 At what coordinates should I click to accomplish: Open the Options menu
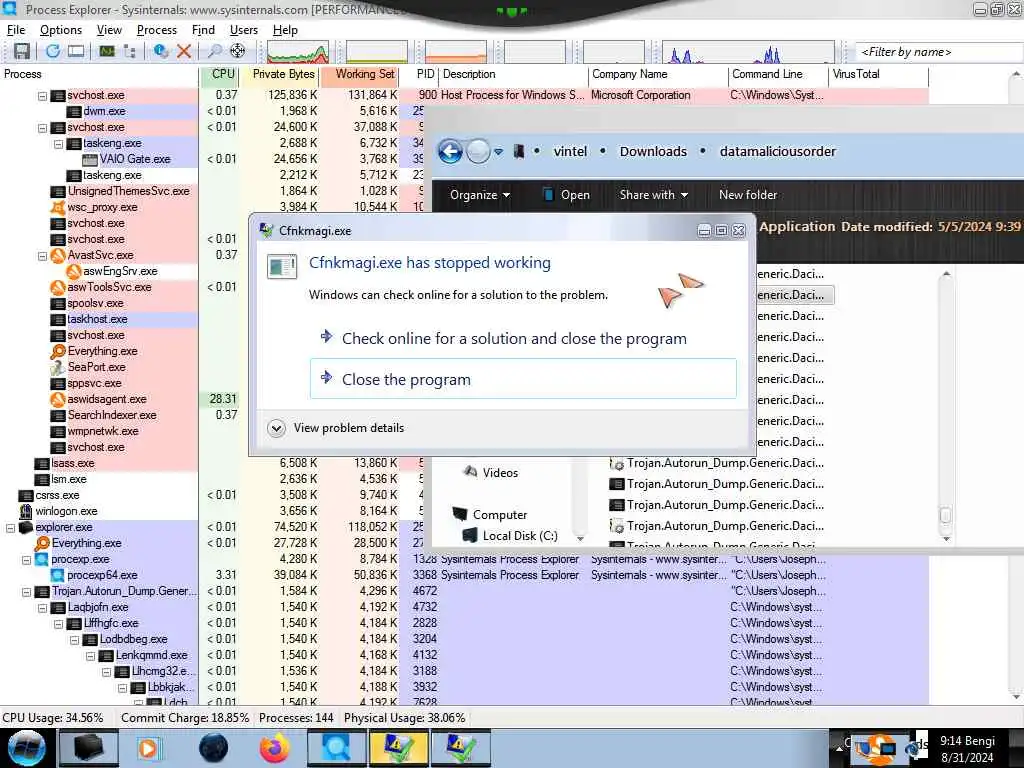tap(61, 30)
